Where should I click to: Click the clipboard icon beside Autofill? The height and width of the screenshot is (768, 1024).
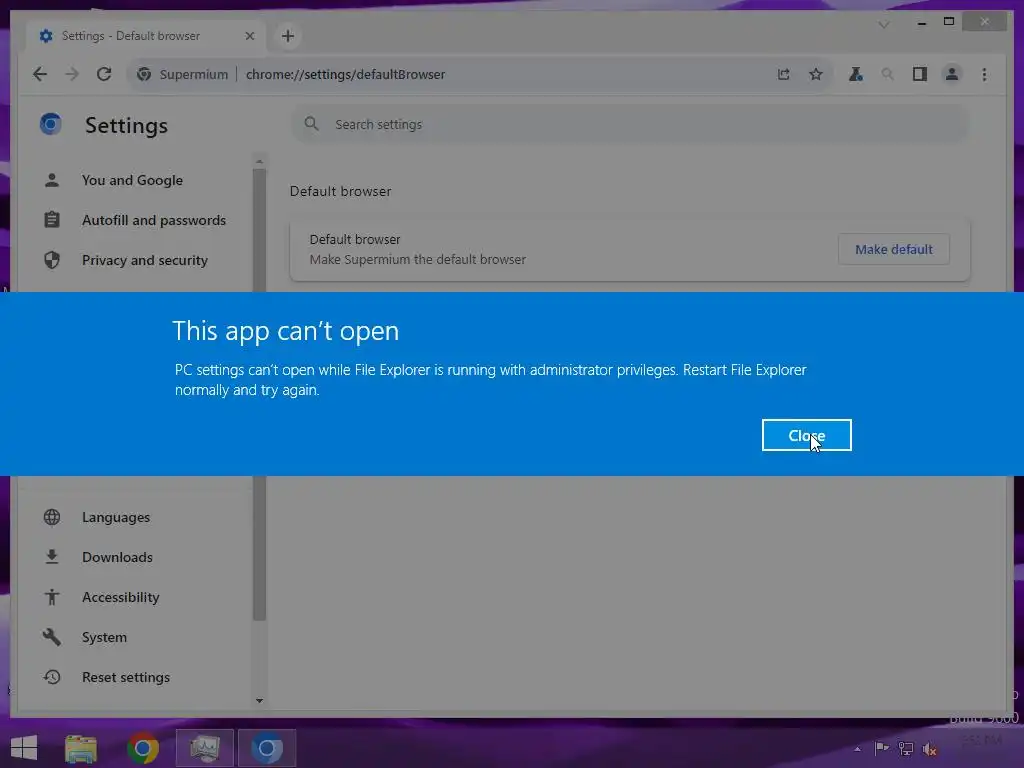pos(52,220)
